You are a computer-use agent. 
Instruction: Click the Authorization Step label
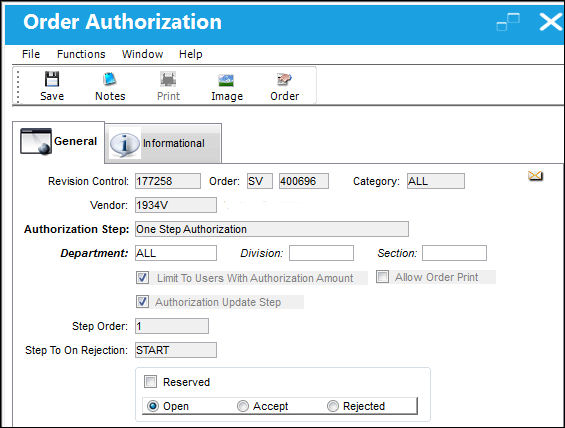point(77,229)
